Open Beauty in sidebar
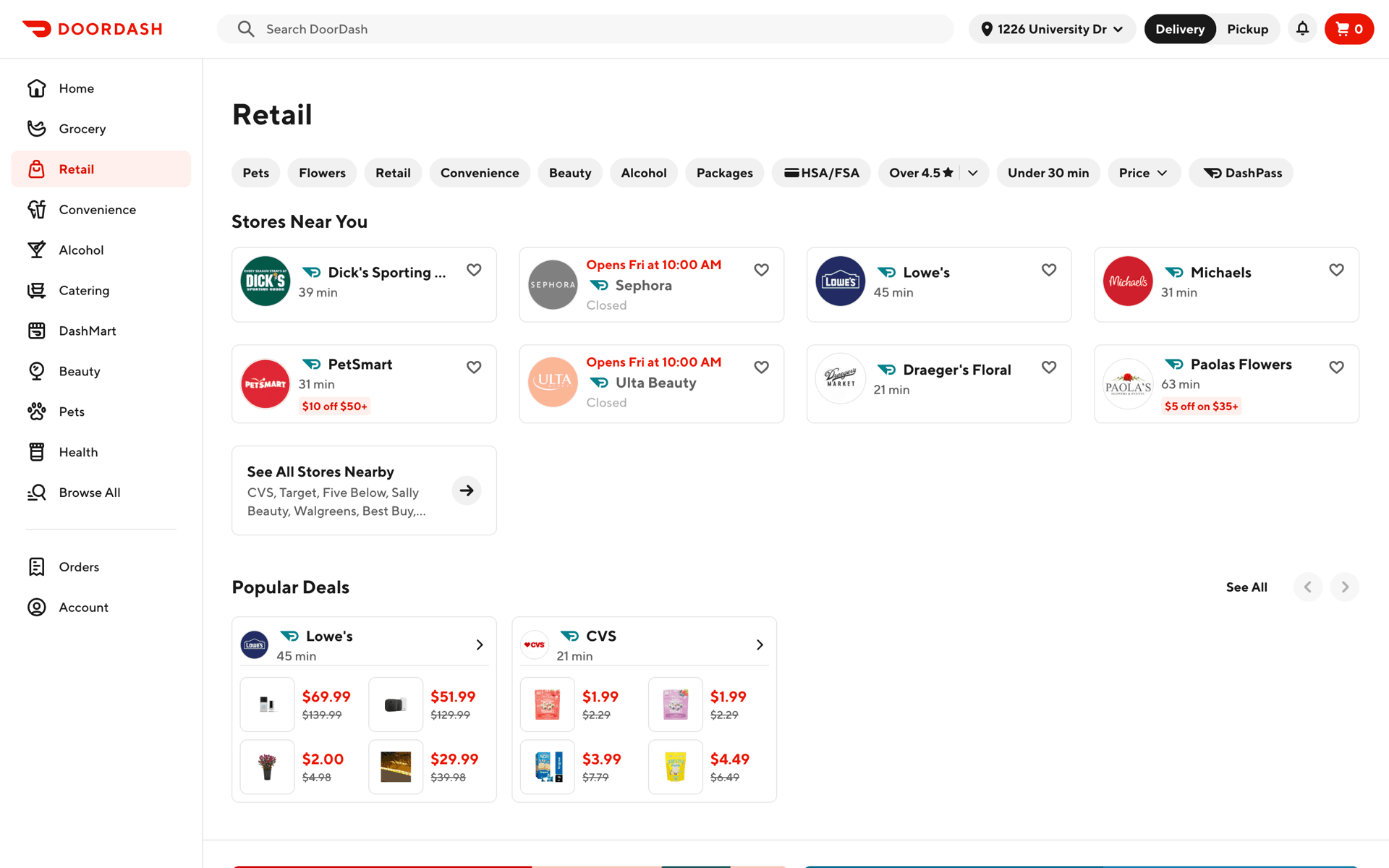This screenshot has height=868, width=1389. coord(101,372)
